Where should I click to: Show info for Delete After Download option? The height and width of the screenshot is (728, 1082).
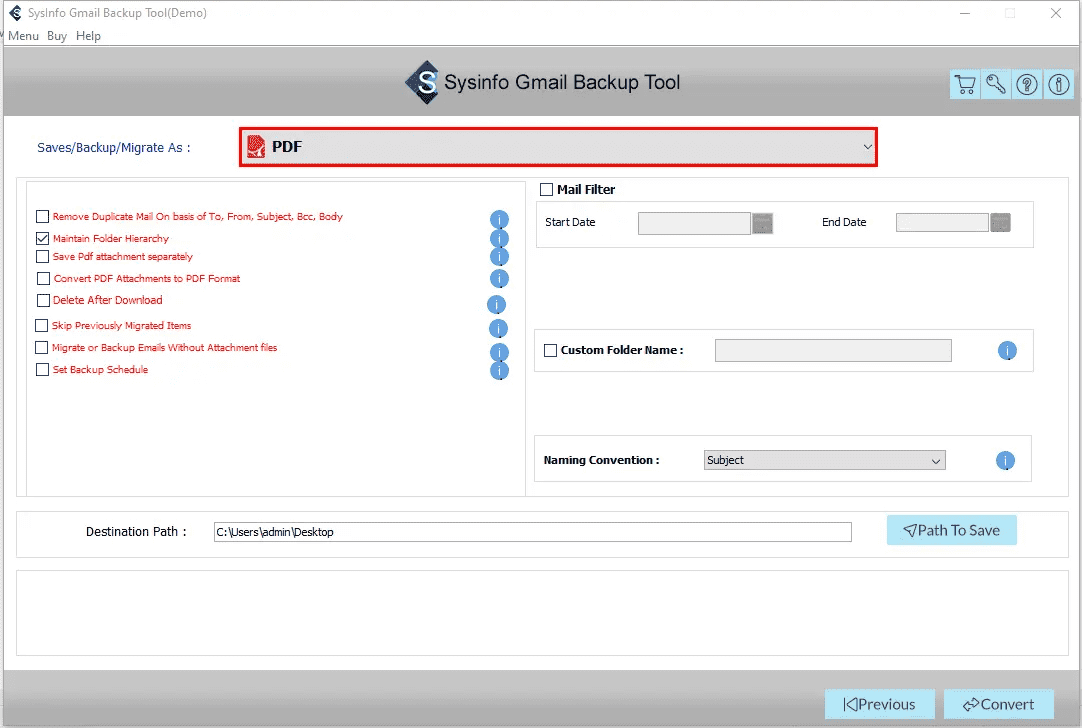(496, 304)
